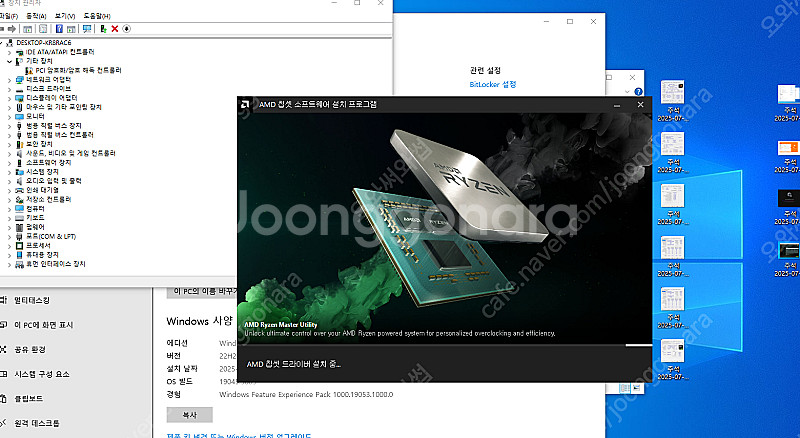This screenshot has height=438, width=800.
Task: Click the update device driver toolbar icon
Action: [103, 29]
